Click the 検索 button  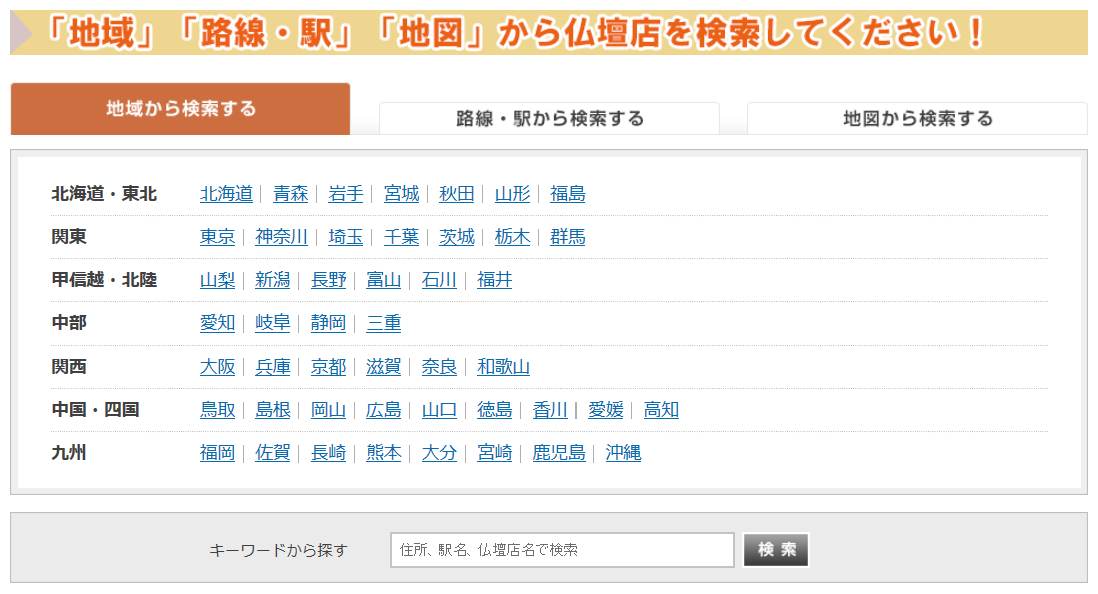click(776, 549)
